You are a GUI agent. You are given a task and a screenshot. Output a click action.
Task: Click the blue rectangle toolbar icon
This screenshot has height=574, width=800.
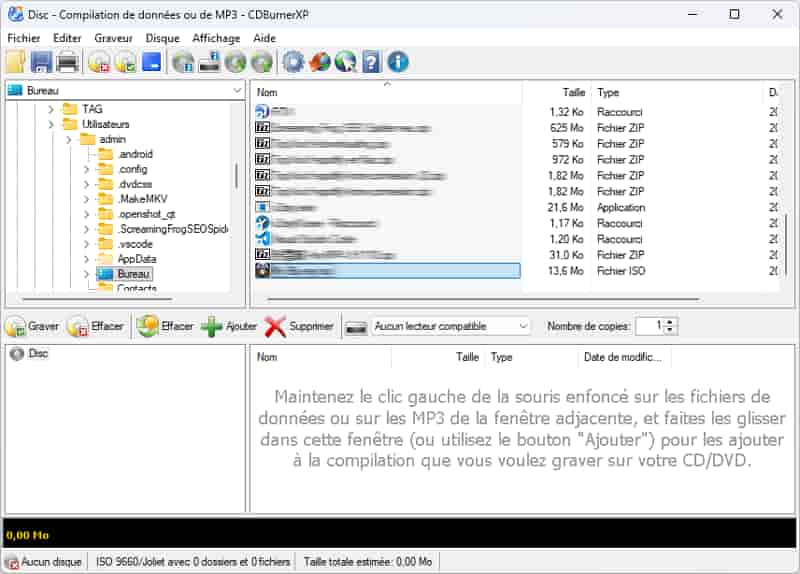click(x=152, y=62)
